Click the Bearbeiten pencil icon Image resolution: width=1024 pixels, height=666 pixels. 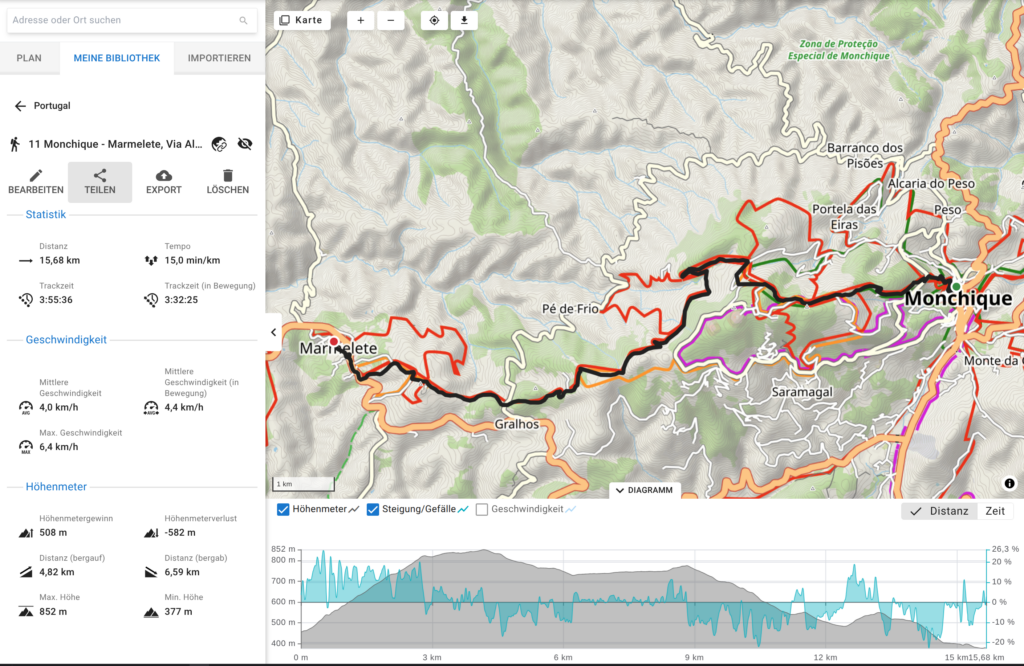coord(36,176)
